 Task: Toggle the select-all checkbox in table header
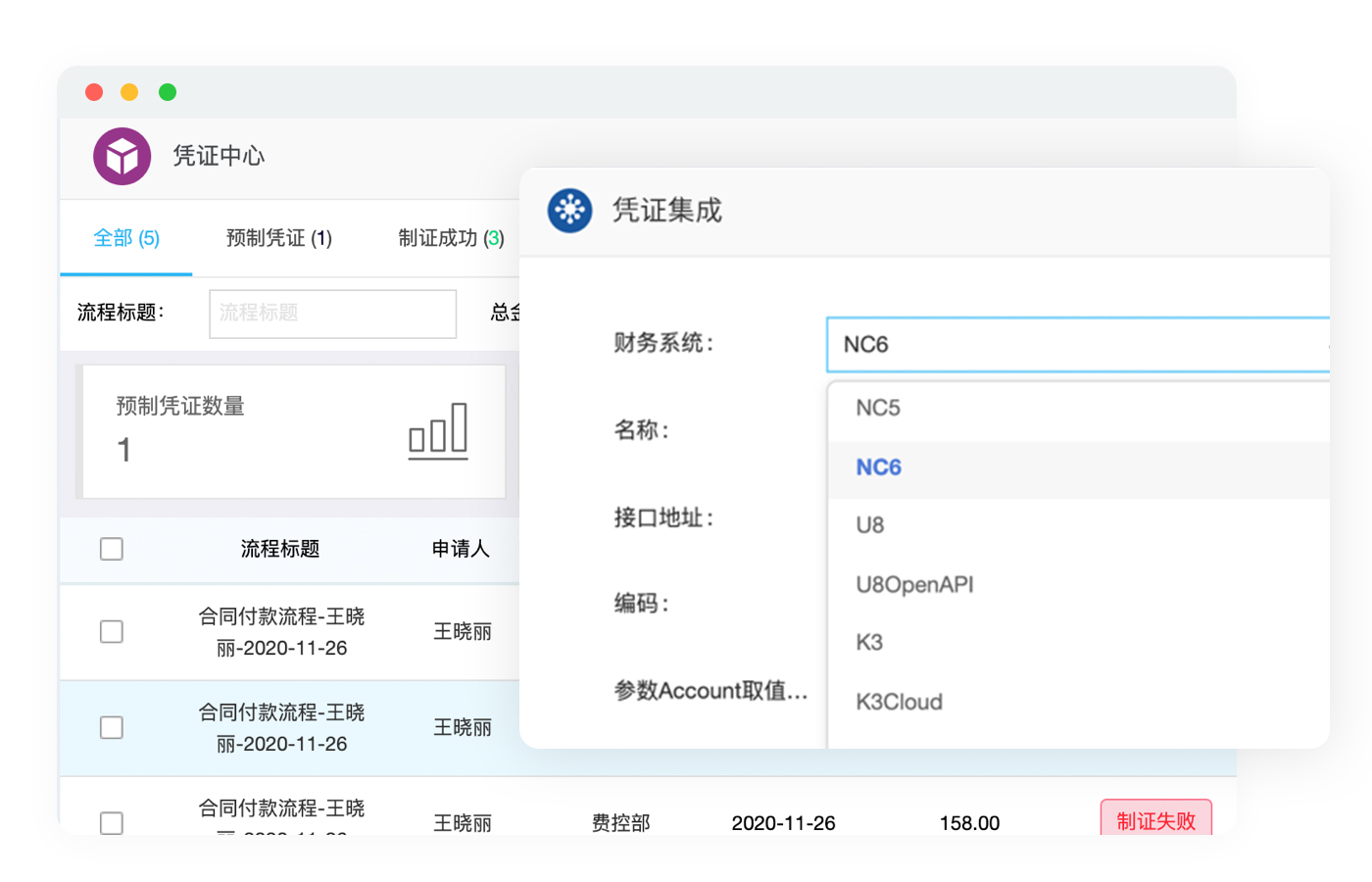[x=112, y=549]
